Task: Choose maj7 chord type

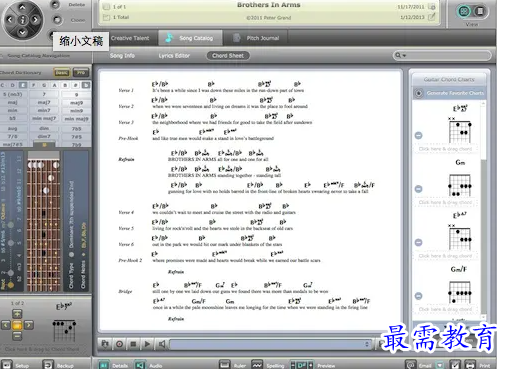Action: 44,102
